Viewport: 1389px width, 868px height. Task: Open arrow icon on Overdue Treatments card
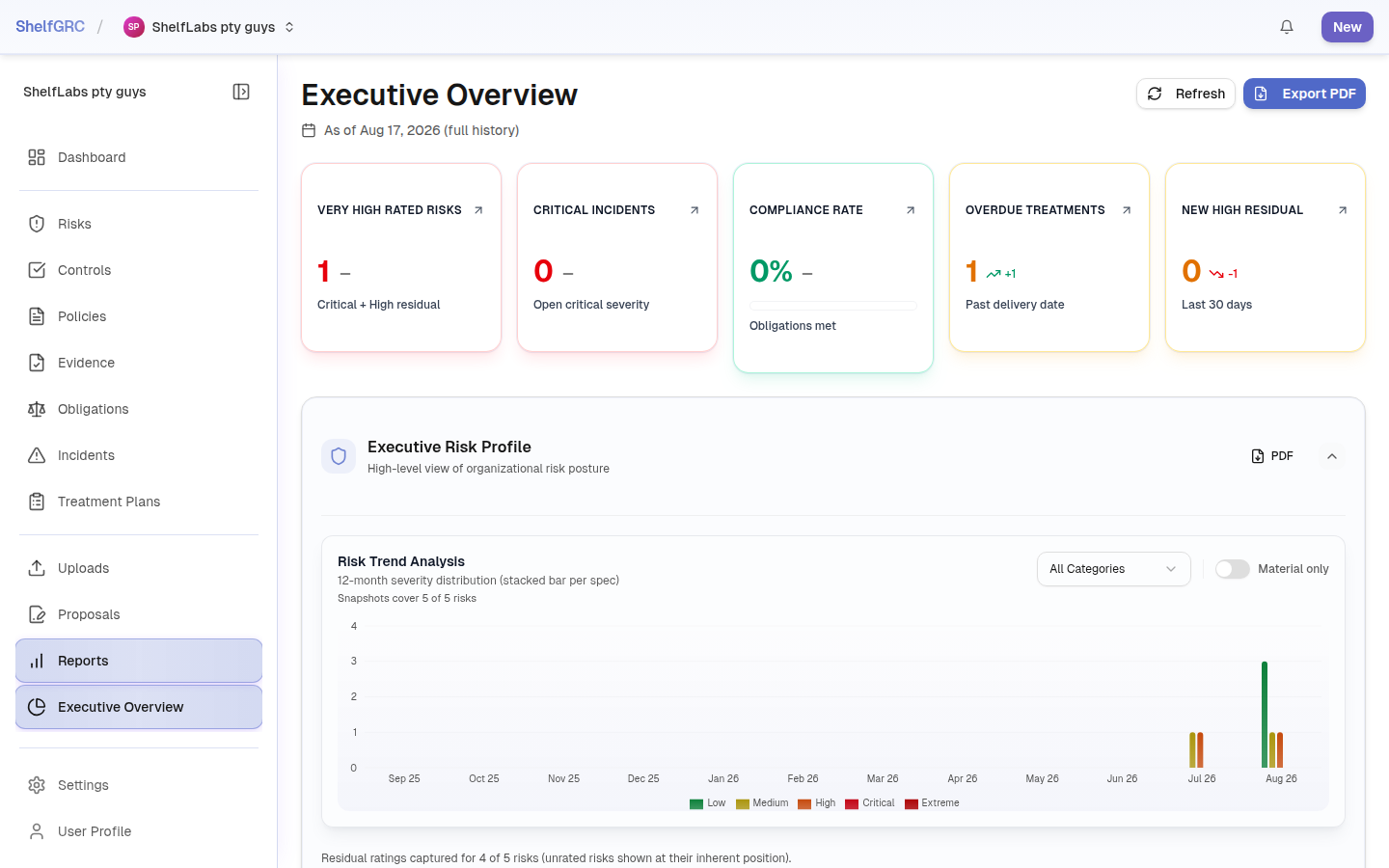[1127, 210]
